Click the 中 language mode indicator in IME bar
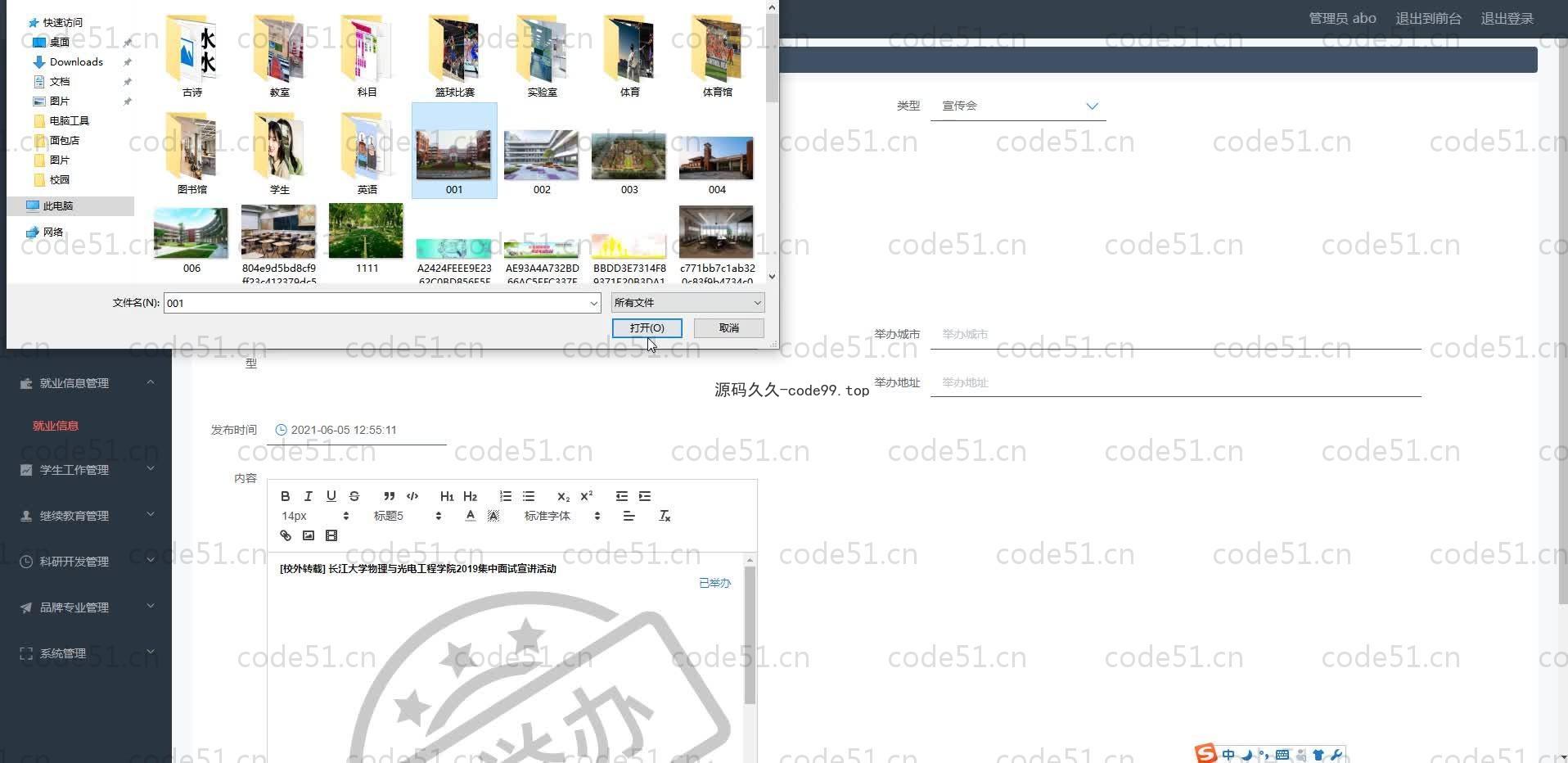The width and height of the screenshot is (1568, 763). pyautogui.click(x=1228, y=755)
